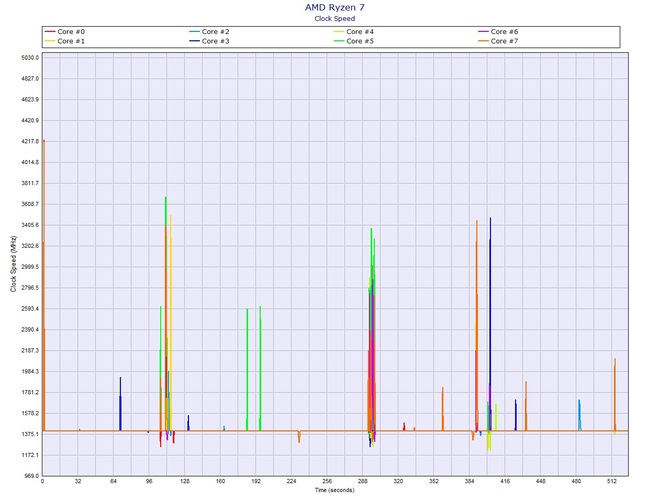Image resolution: width=670 pixels, height=502 pixels.
Task: Click the Time (seconds) axis label
Action: tap(335, 490)
